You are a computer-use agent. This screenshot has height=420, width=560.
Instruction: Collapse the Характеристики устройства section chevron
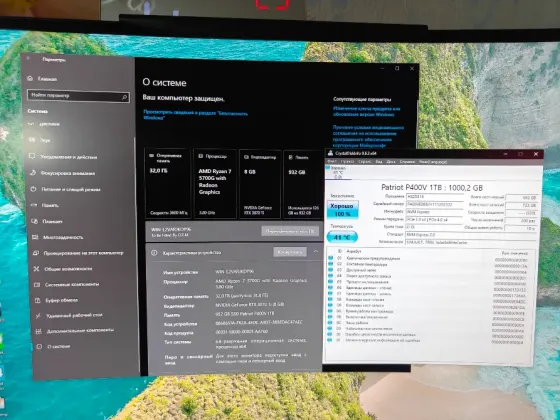pyautogui.click(x=316, y=252)
